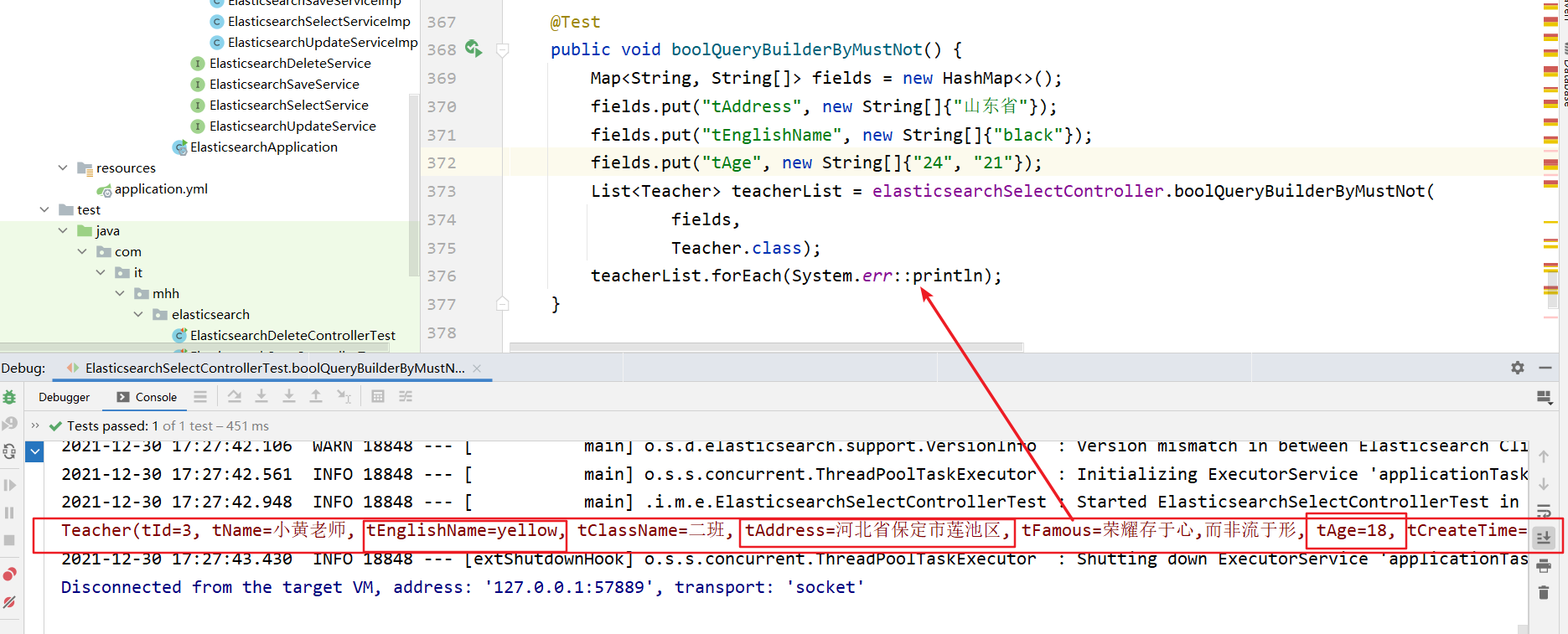Click elasticsearchSelectController reference on line 373
The height and width of the screenshot is (634, 1568).
(1018, 191)
